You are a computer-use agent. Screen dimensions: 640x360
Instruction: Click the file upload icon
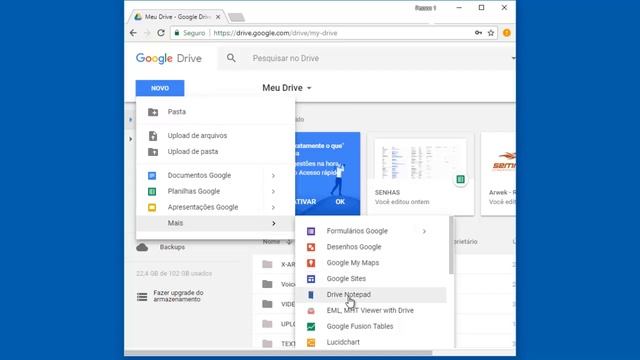point(153,136)
